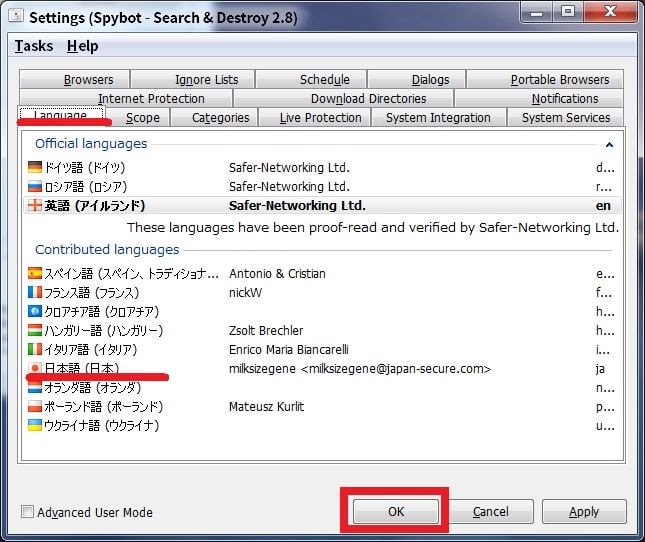Select the ウクライナ語 (ウクライナ) language row

coord(322,425)
